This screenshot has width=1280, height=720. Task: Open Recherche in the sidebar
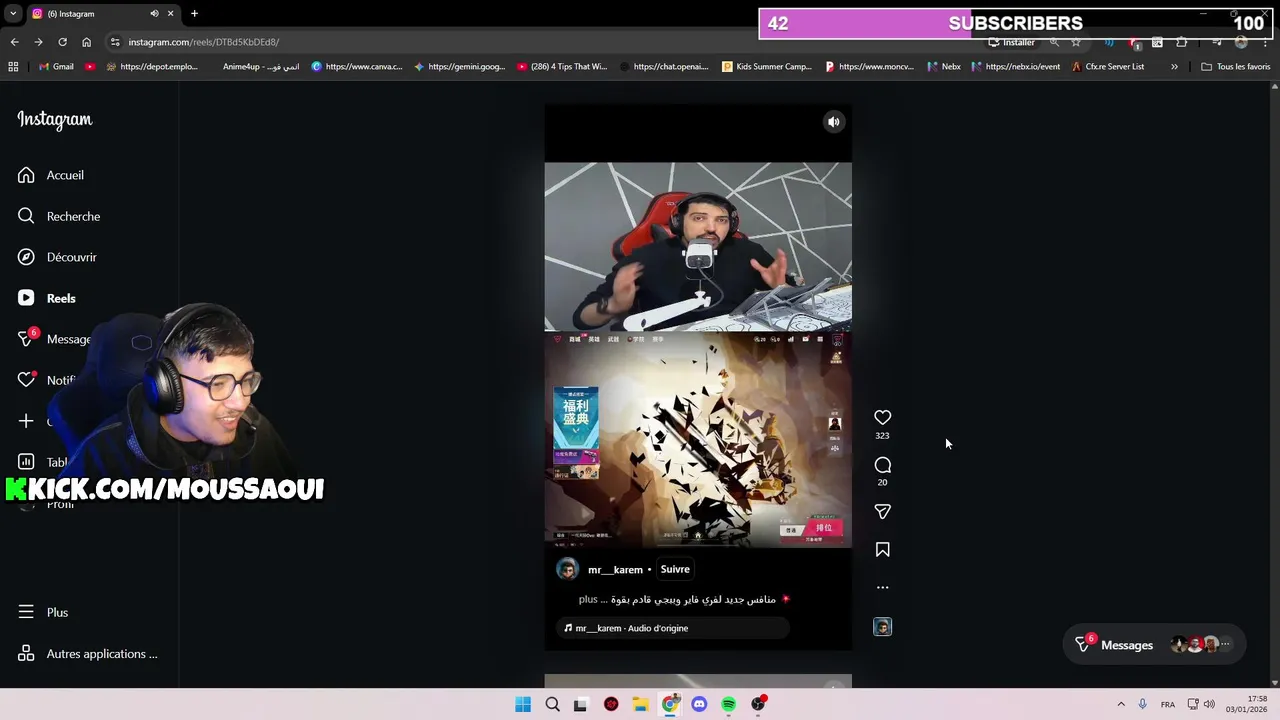59,216
